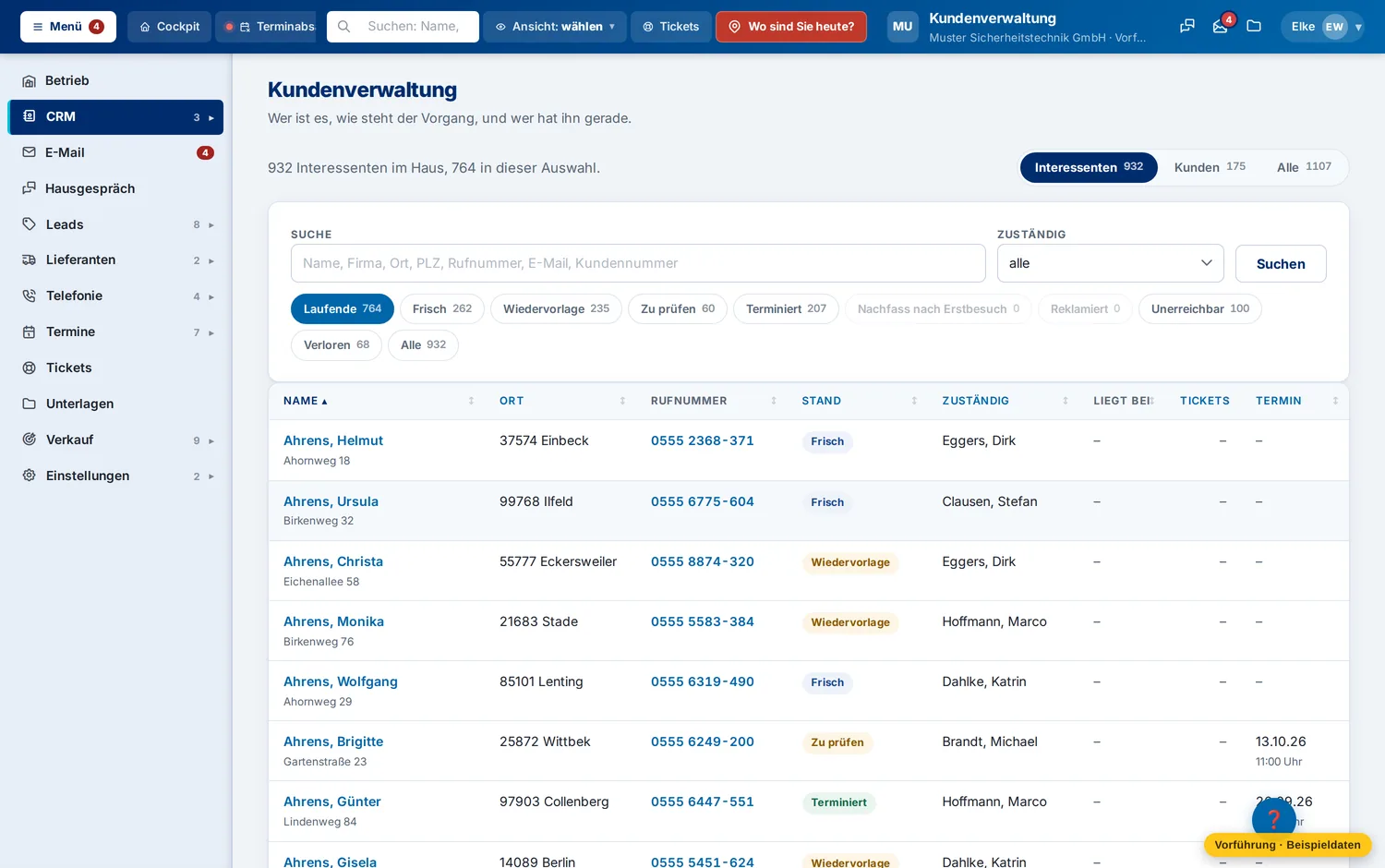Viewport: 1385px width, 868px height.
Task: Open the Cockpit home button
Action: (170, 27)
